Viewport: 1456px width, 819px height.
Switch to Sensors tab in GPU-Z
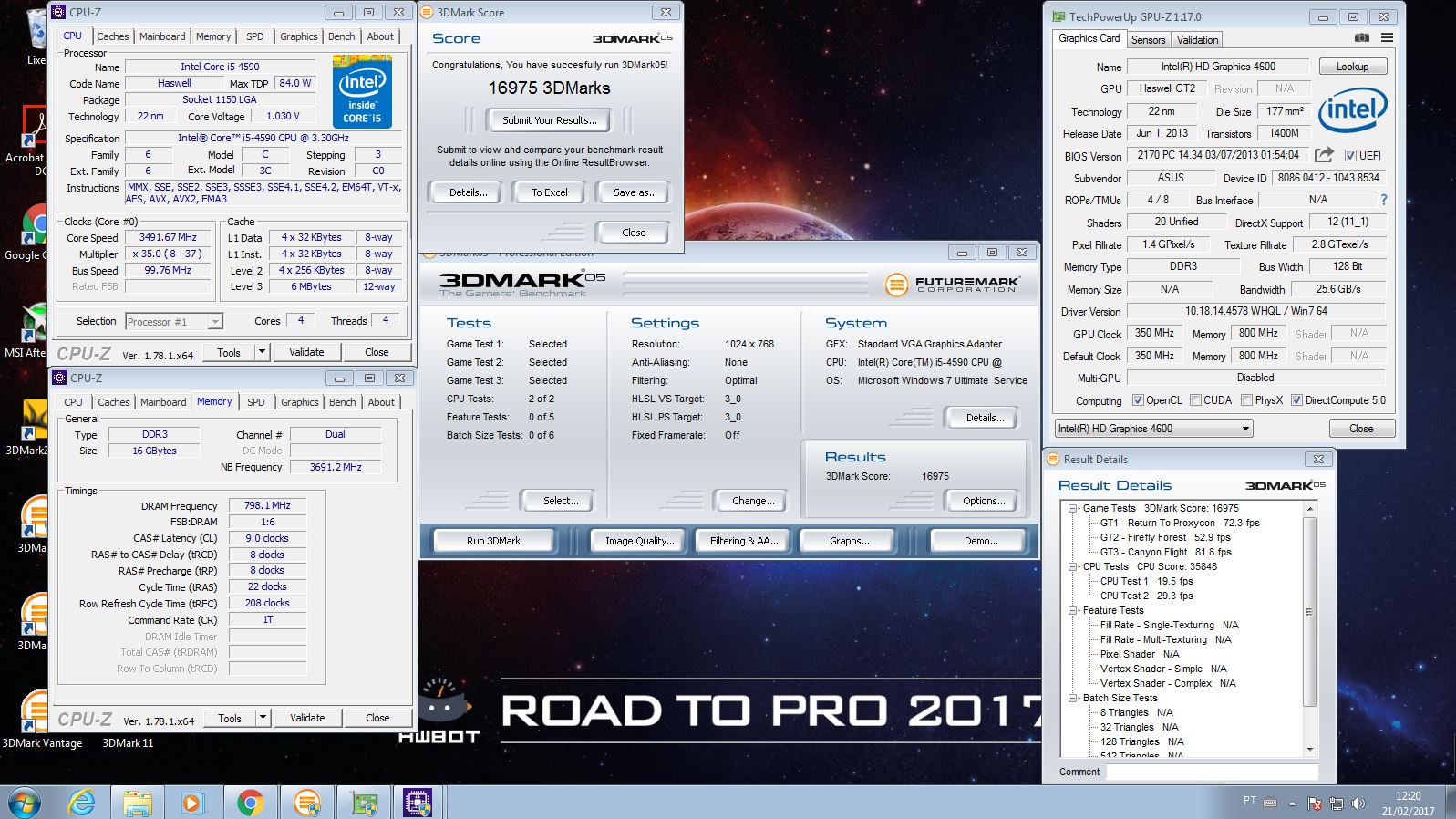pos(1148,40)
